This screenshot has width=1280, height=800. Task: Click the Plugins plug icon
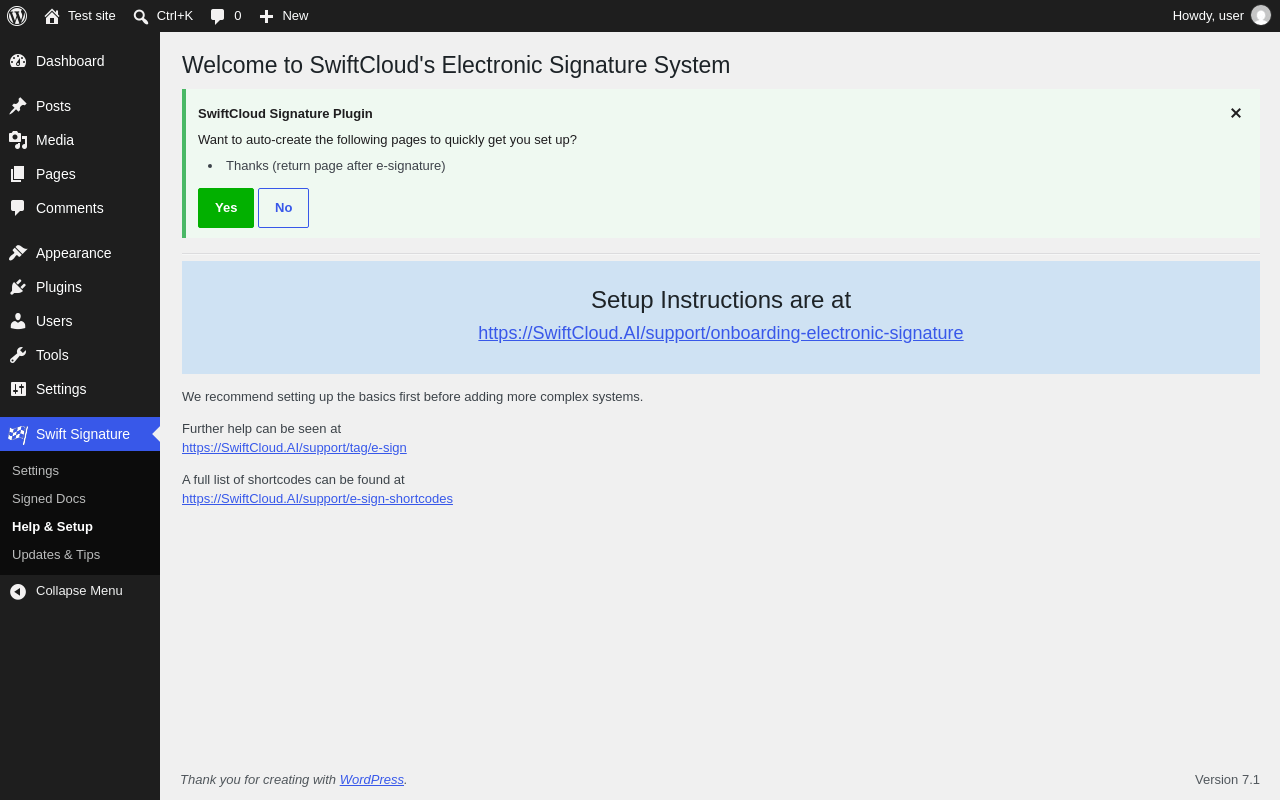[x=18, y=287]
